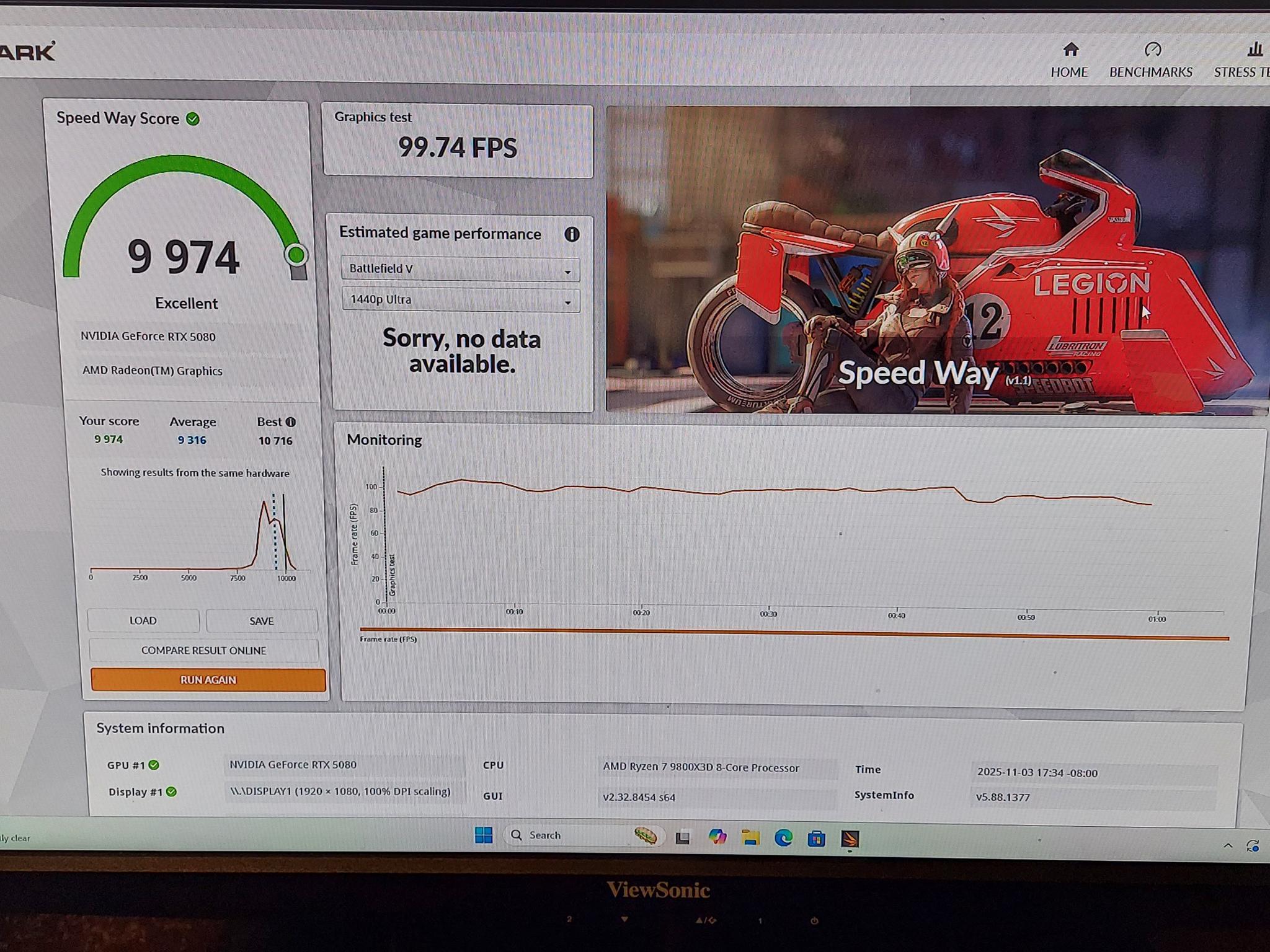Click the Estimated game performance info icon
Image resolution: width=1270 pixels, height=952 pixels.
[x=572, y=234]
